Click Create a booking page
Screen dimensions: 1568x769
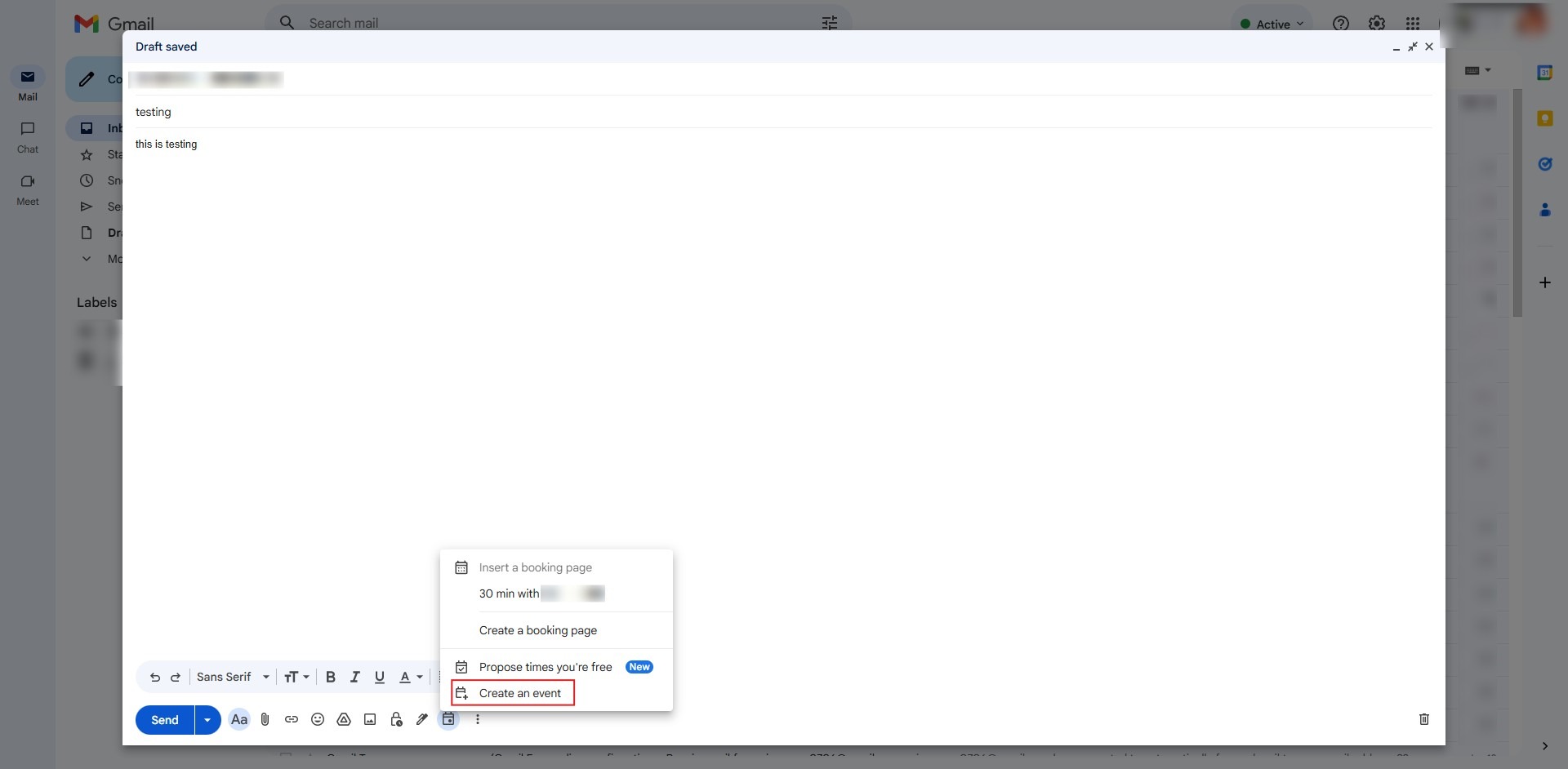(x=537, y=630)
